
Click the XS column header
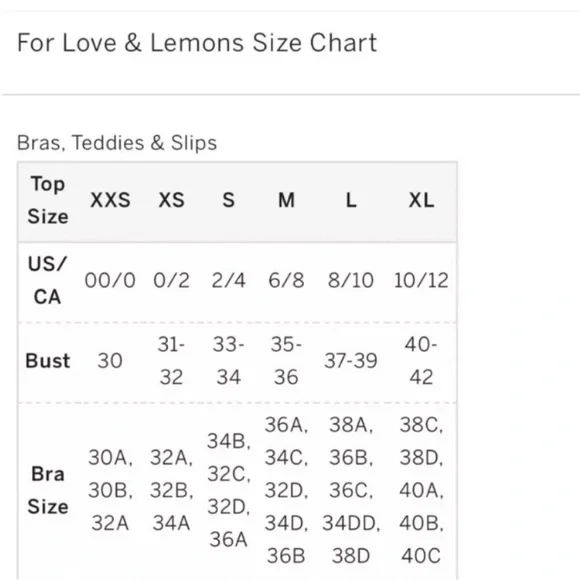point(171,200)
